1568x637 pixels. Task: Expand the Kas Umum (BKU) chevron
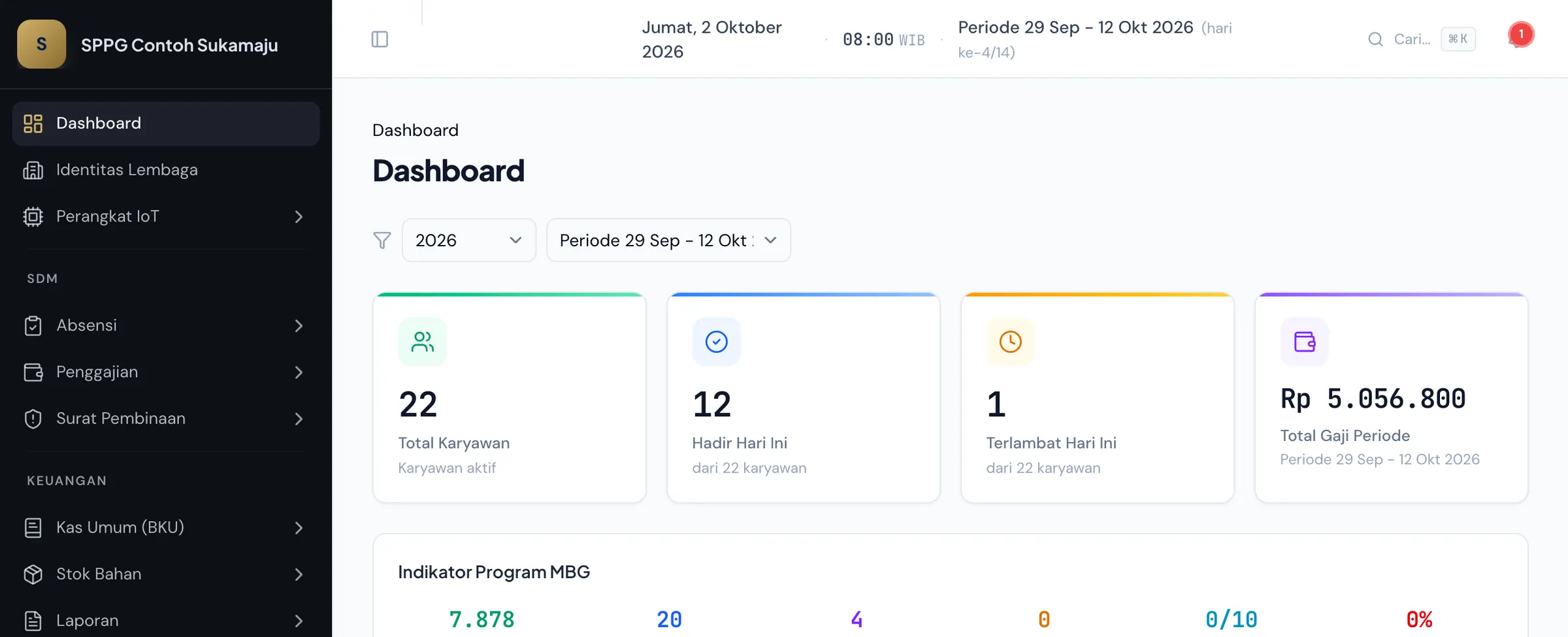click(299, 528)
